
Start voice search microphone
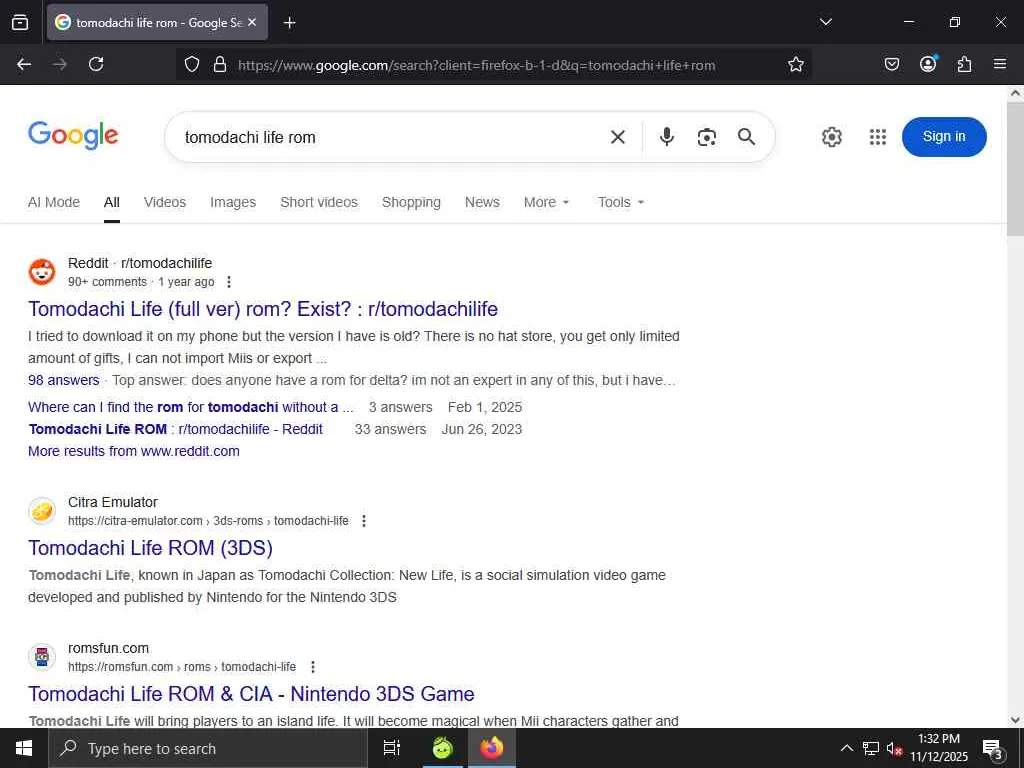click(667, 137)
